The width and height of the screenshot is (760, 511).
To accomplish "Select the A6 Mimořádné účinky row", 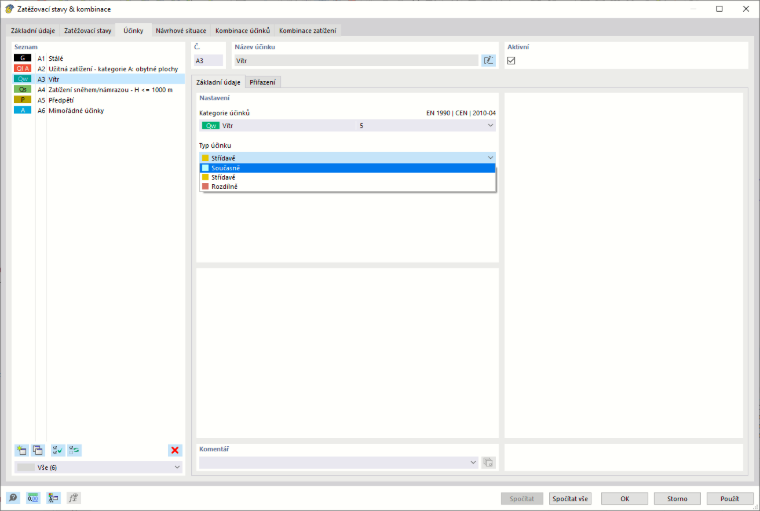I will pyautogui.click(x=98, y=111).
